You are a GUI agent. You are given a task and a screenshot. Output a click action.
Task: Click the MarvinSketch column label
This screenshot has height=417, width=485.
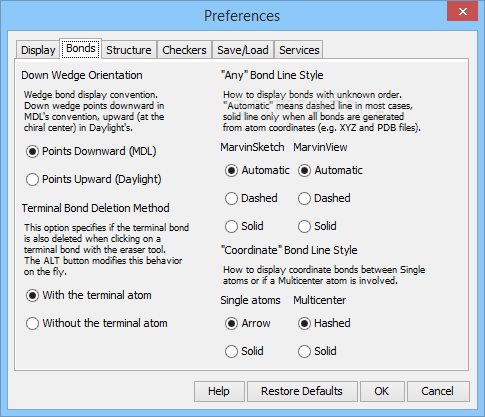252,147
